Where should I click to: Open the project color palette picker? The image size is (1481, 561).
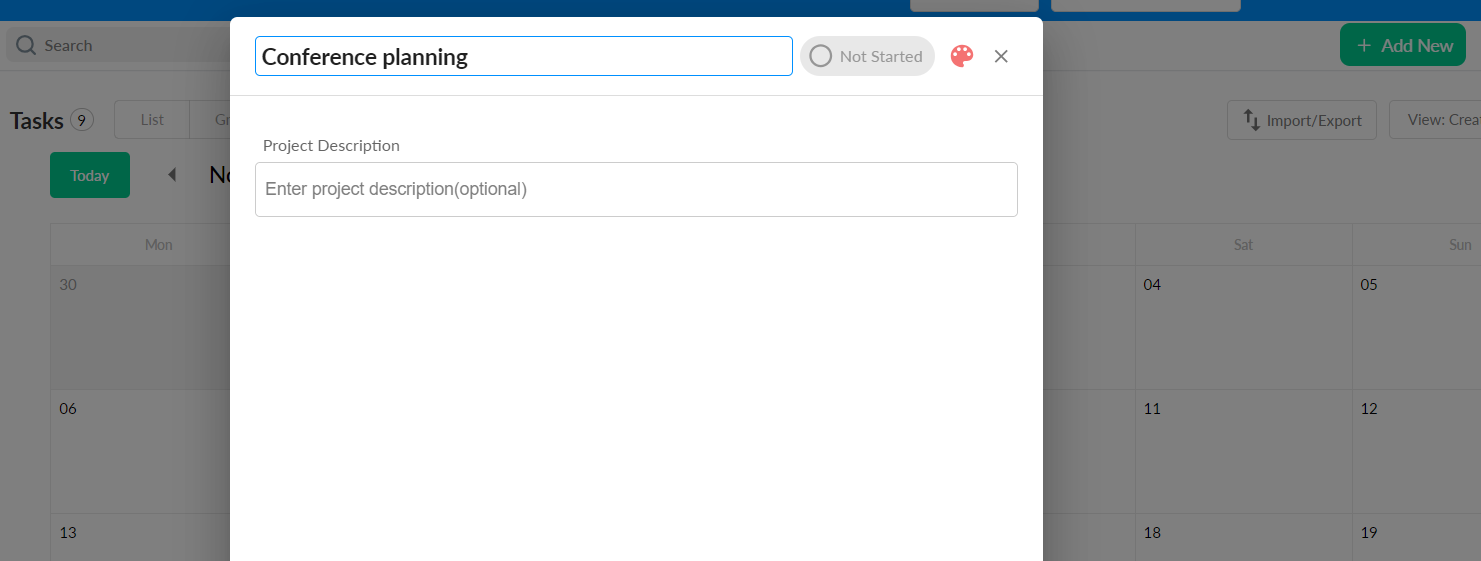pos(961,56)
